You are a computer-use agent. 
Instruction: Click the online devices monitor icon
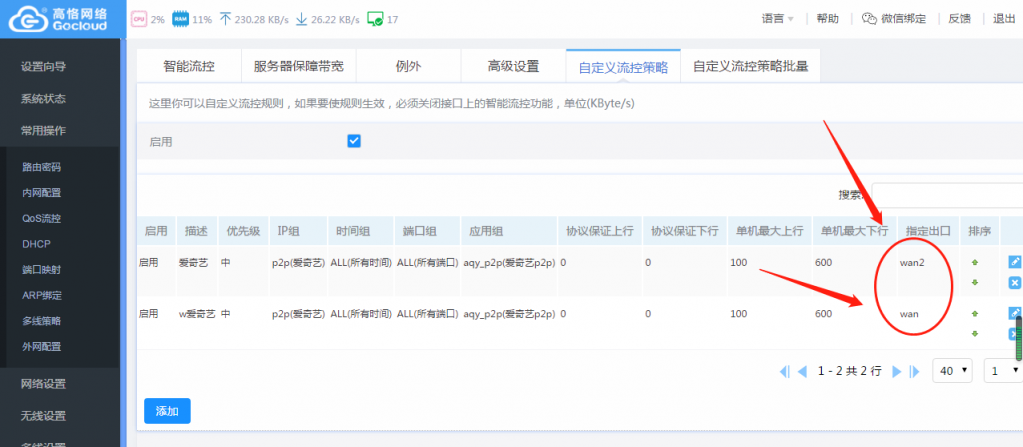(376, 19)
